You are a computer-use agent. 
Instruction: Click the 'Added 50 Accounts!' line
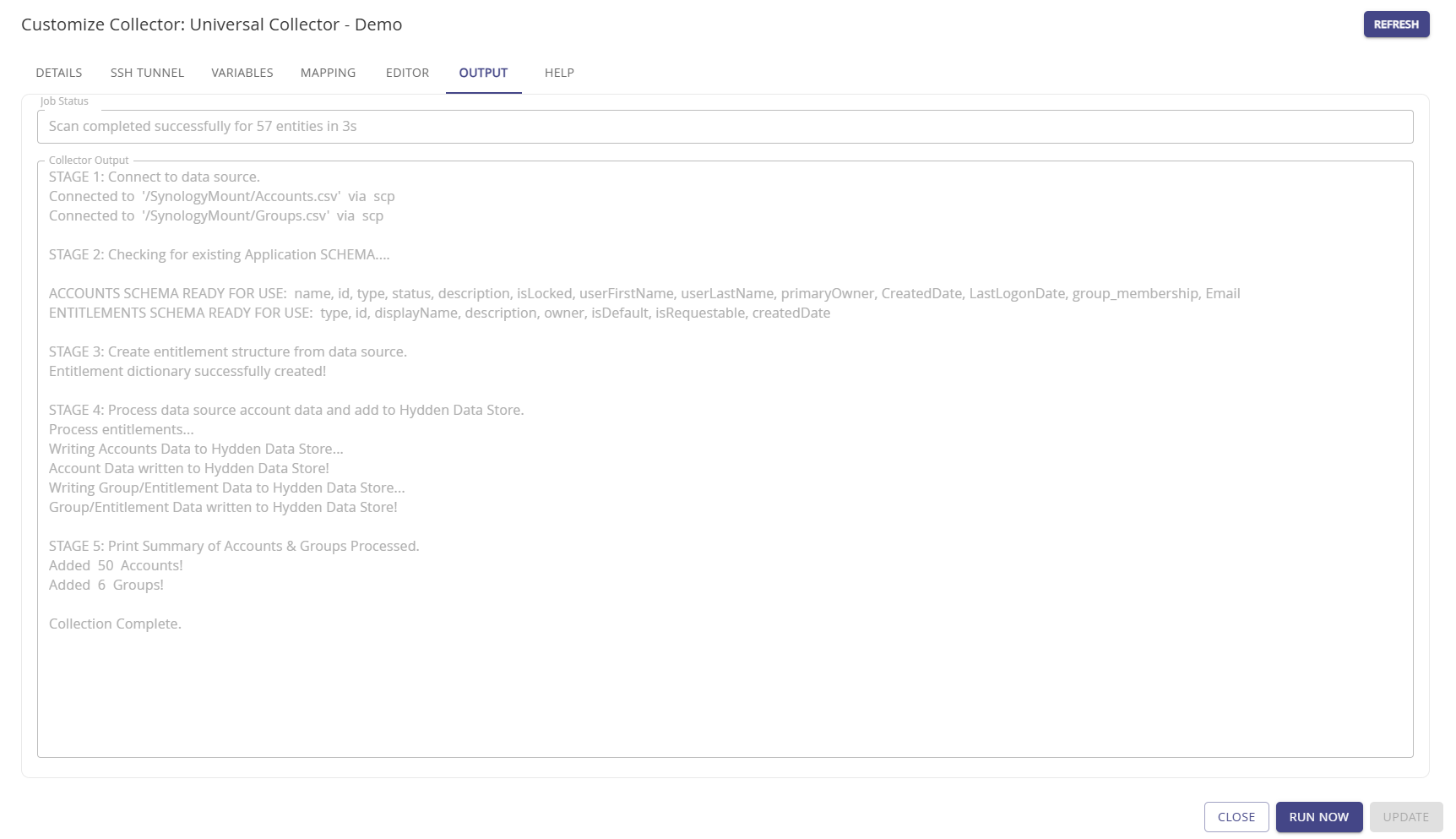click(116, 566)
